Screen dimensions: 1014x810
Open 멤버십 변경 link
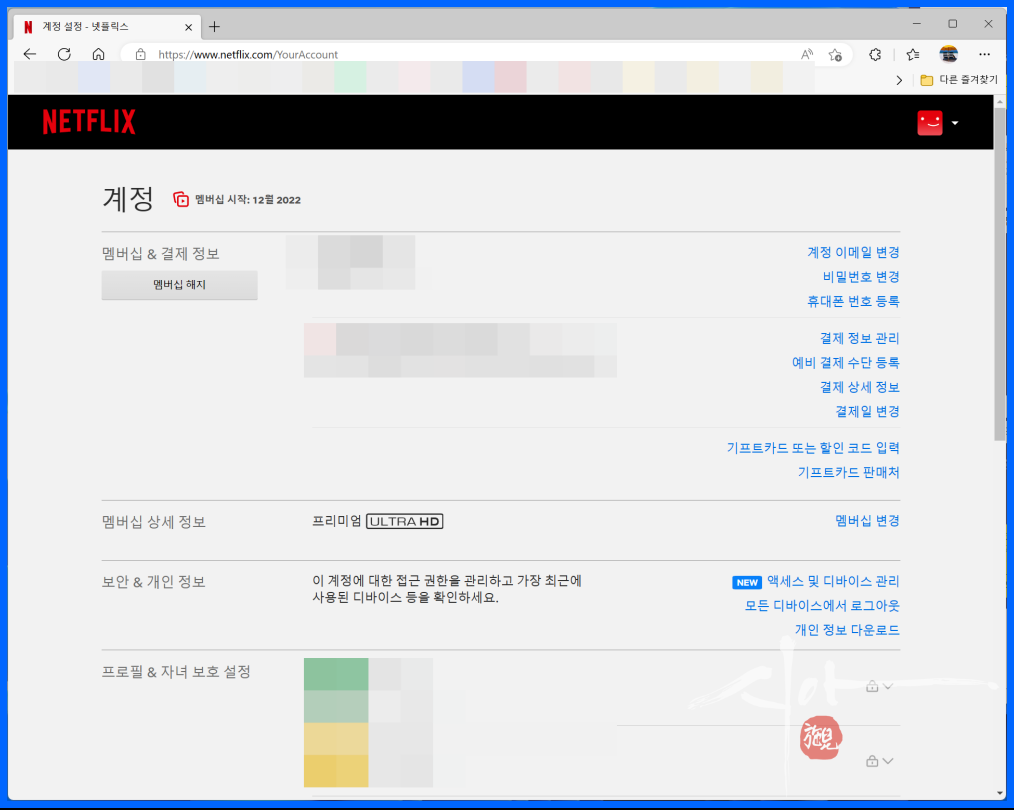867,521
